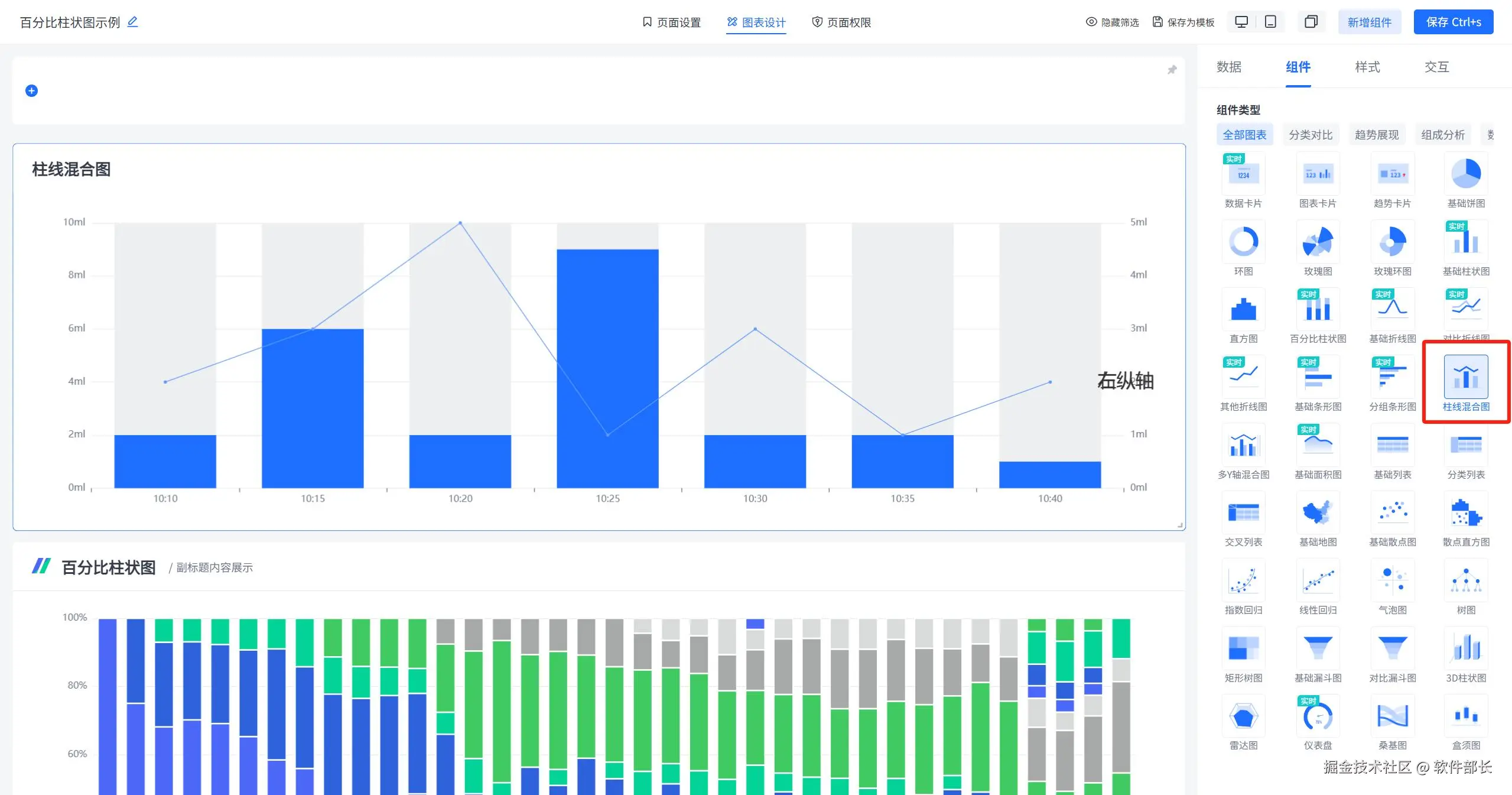
Task: Choose the 玫瑰图 chart icon
Action: click(1318, 242)
